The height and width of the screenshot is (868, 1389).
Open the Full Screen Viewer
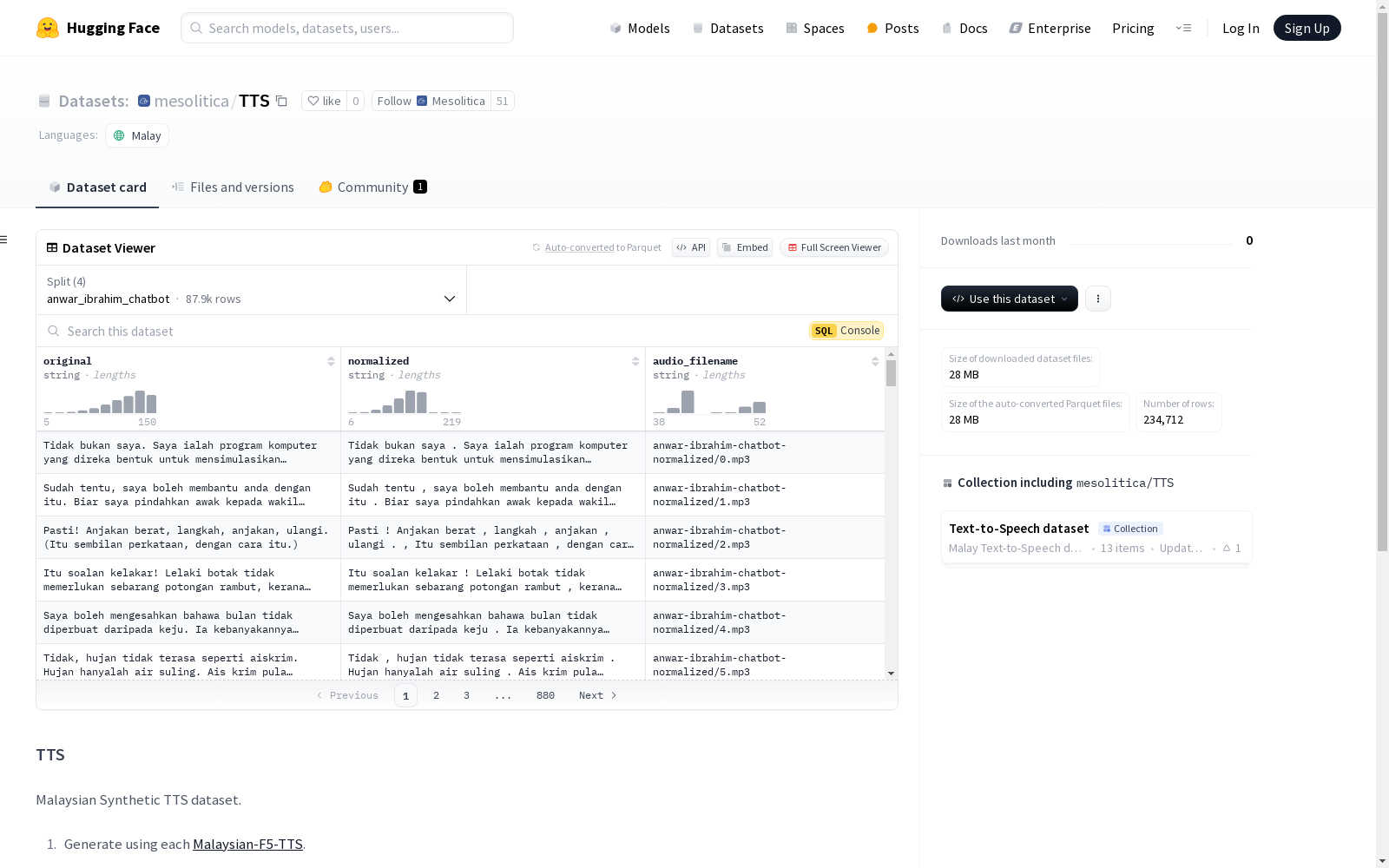pyautogui.click(x=834, y=247)
